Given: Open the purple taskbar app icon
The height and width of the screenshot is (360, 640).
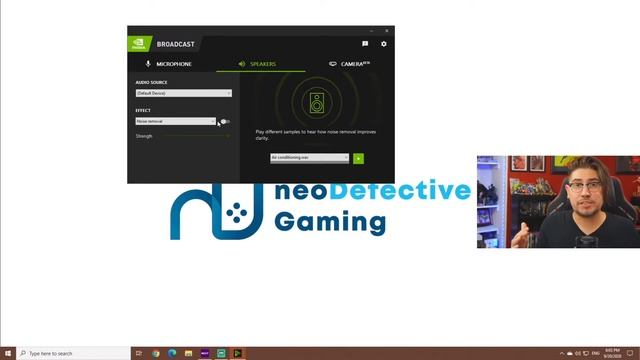Looking at the screenshot, I should pos(204,353).
